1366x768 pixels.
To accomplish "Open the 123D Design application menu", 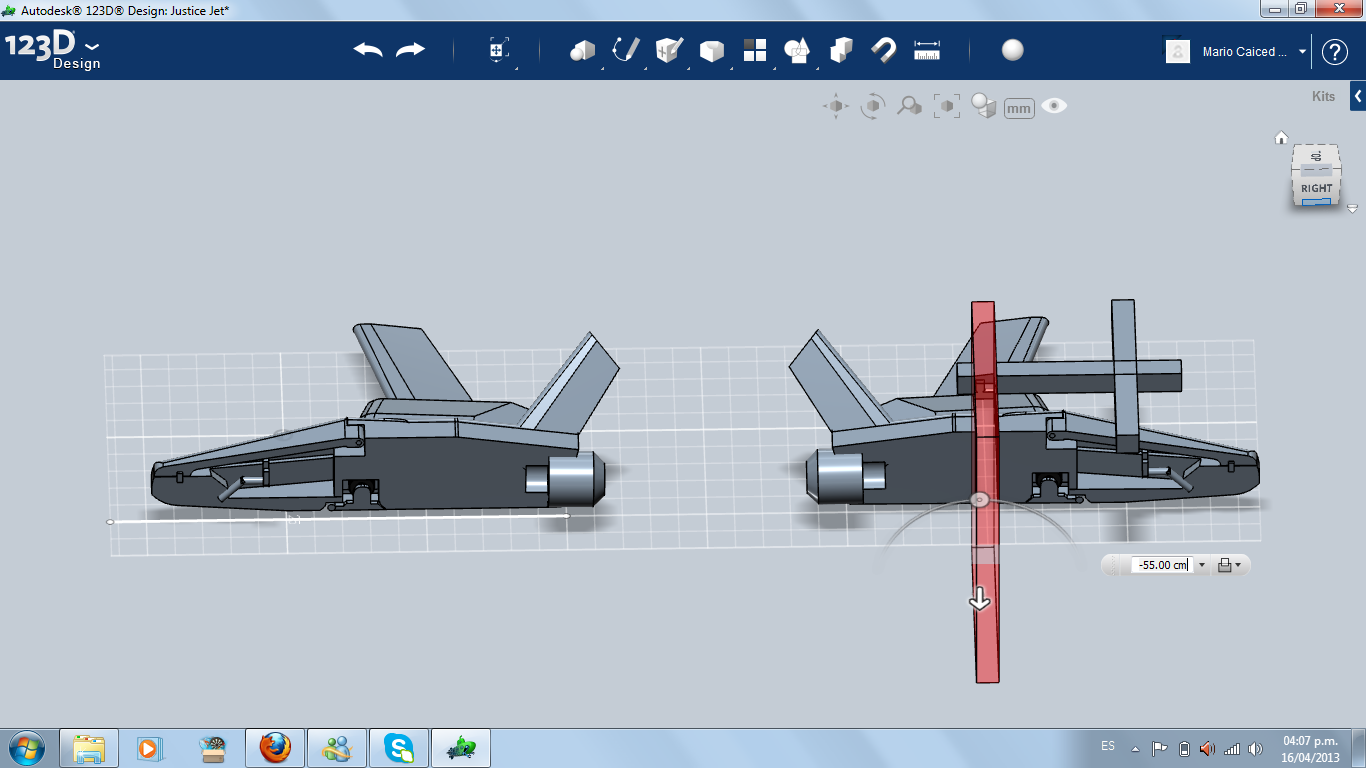I will pos(53,50).
